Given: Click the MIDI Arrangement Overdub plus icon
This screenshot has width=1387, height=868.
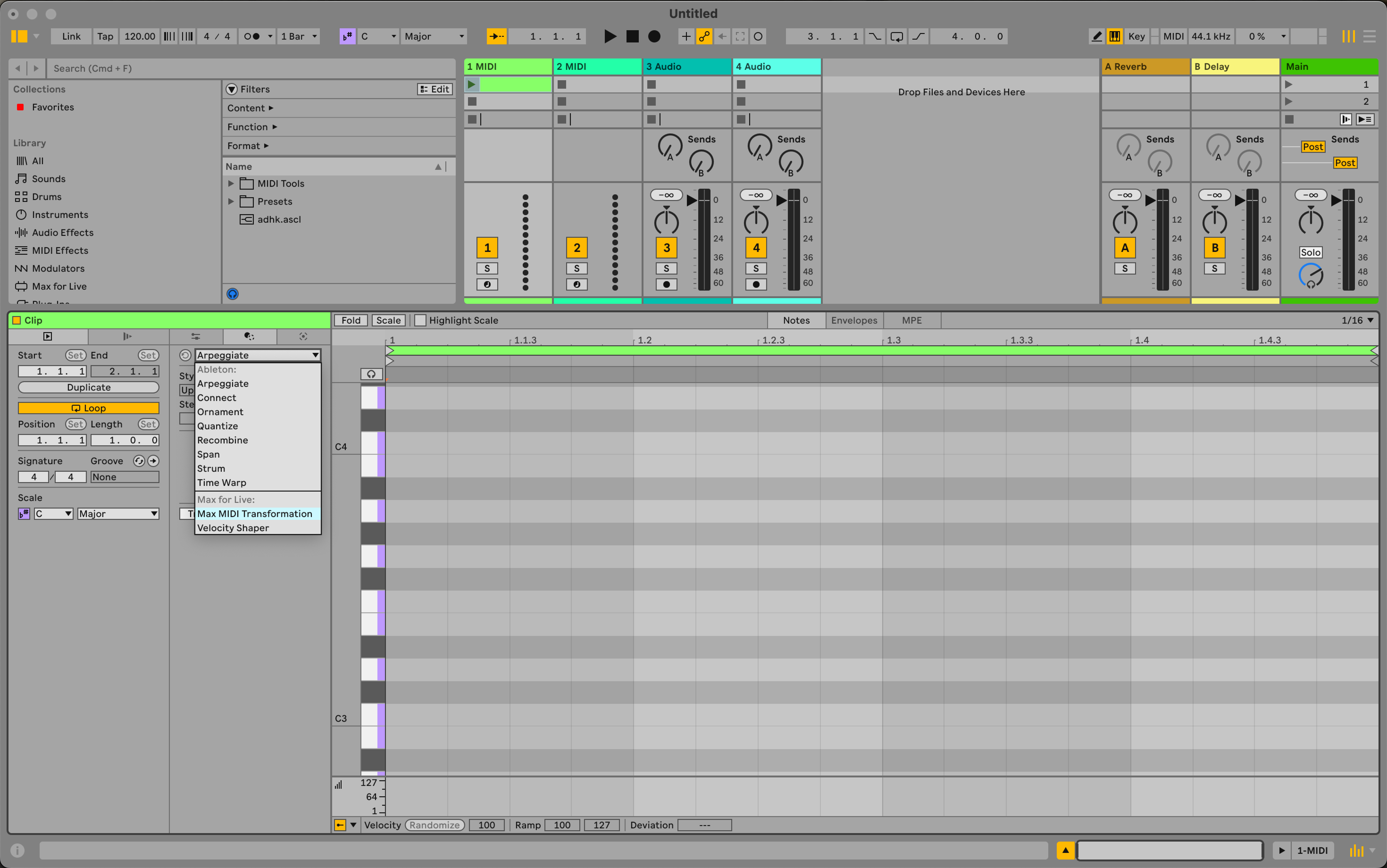Looking at the screenshot, I should pyautogui.click(x=686, y=36).
